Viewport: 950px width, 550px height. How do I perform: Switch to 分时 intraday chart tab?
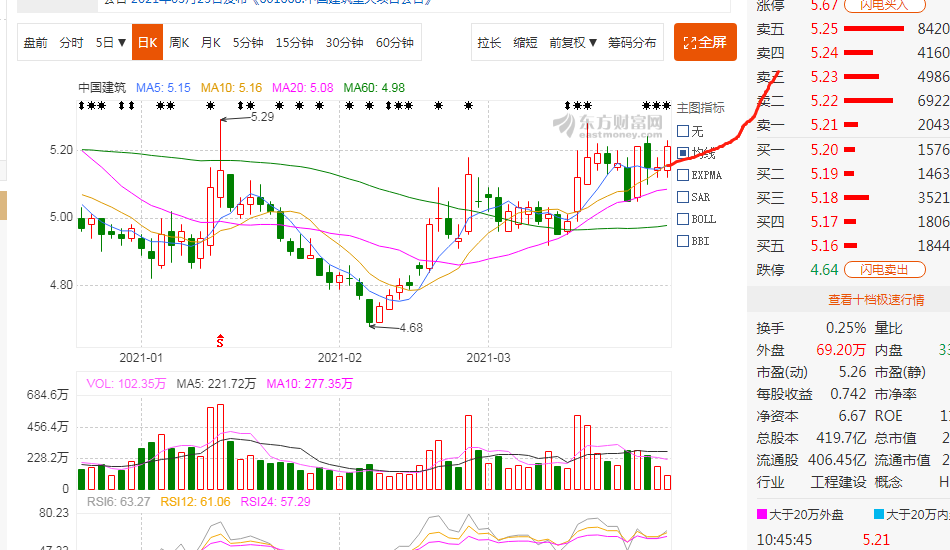pos(71,42)
